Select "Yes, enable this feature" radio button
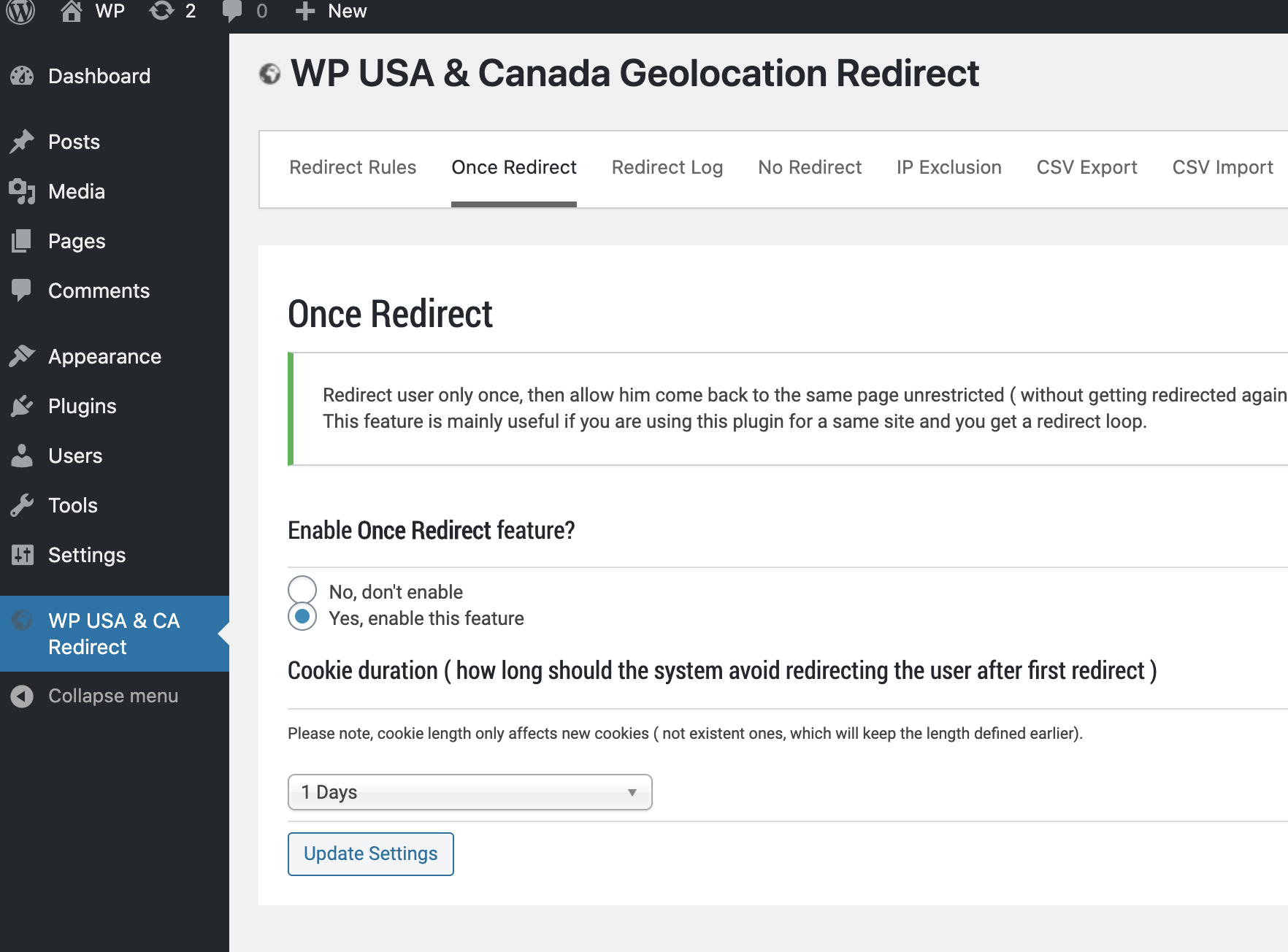The image size is (1288, 952). point(302,617)
